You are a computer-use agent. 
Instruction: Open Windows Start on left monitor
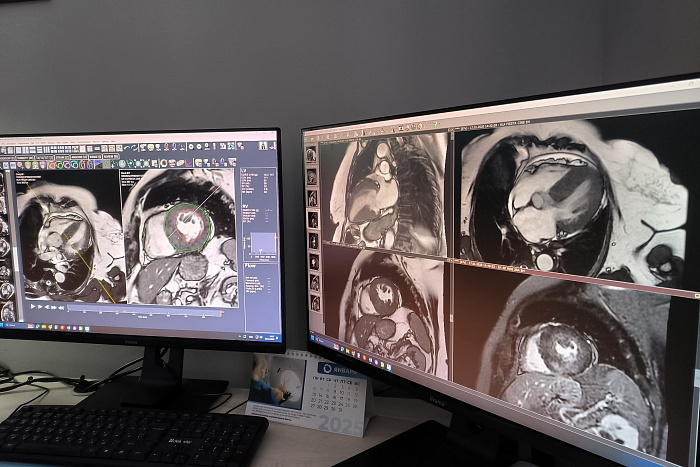click(x=1, y=325)
